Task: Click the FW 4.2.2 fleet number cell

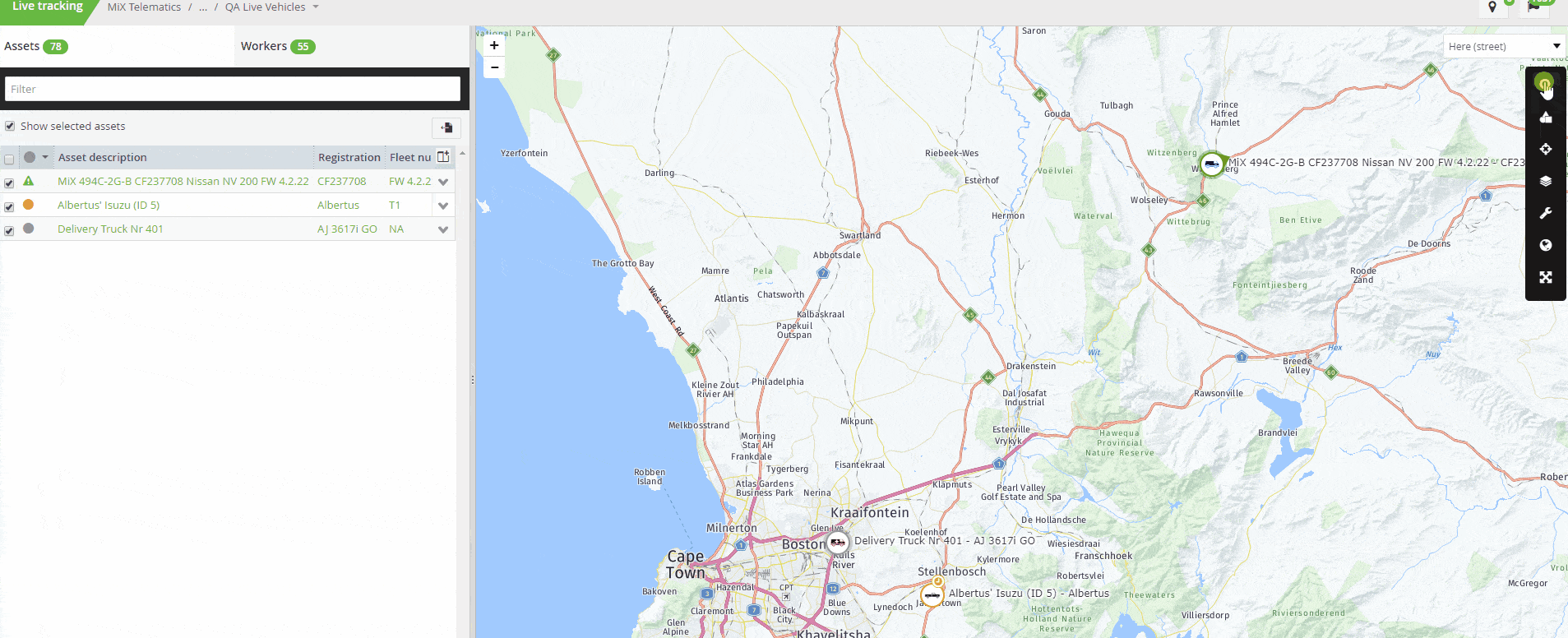Action: click(x=409, y=181)
